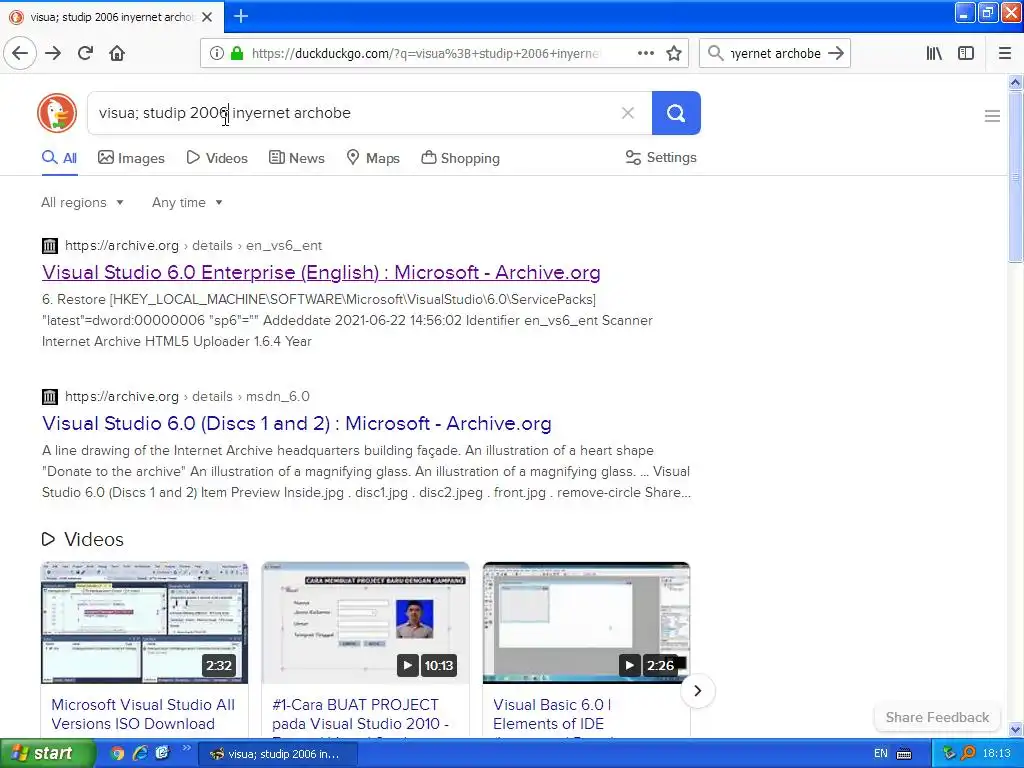Show site information icon in address bar
Screen dimensions: 1024x768
tap(216, 53)
